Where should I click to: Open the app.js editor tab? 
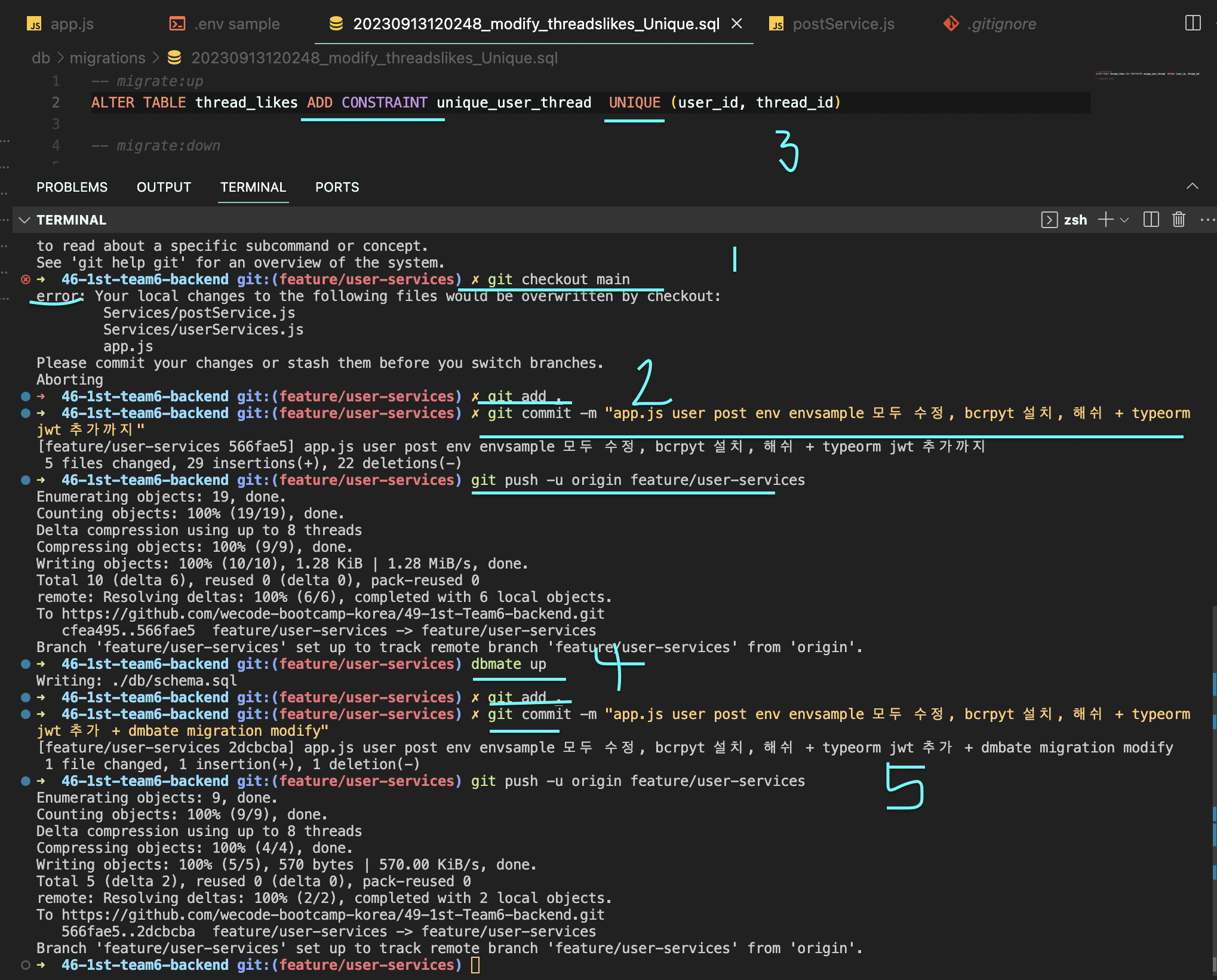(x=72, y=24)
